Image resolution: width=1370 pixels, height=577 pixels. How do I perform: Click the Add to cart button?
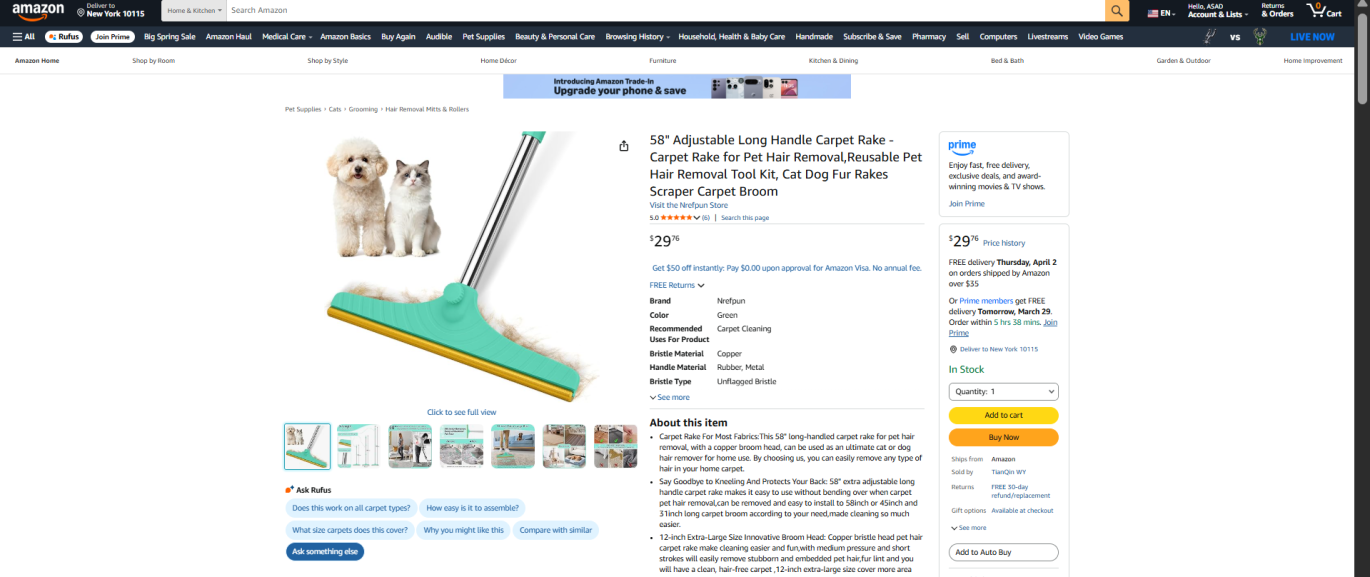(1003, 415)
